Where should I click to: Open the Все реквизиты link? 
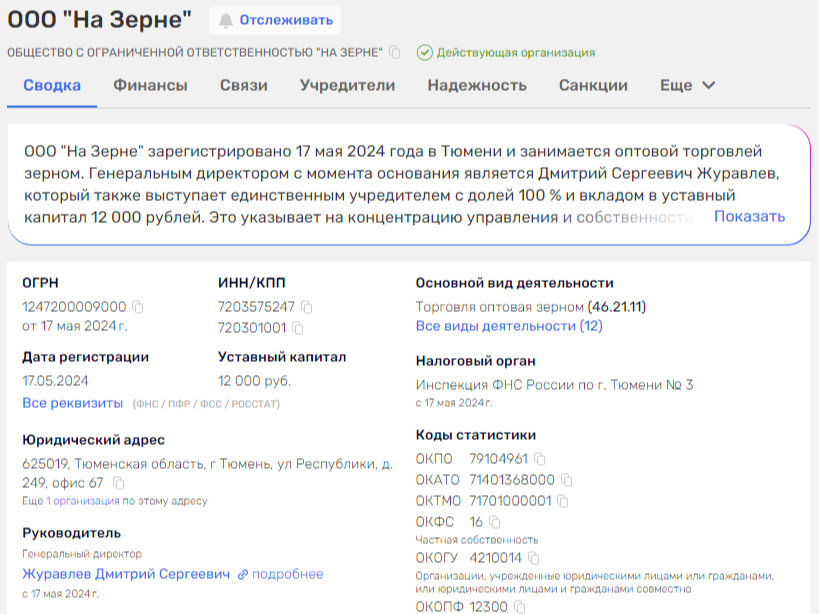(x=72, y=403)
